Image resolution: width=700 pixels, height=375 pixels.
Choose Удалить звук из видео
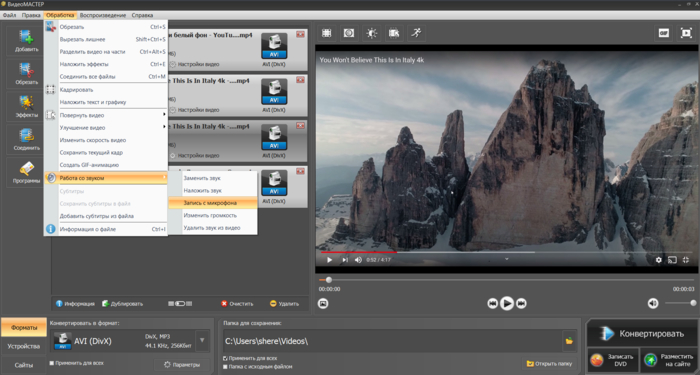[213, 228]
